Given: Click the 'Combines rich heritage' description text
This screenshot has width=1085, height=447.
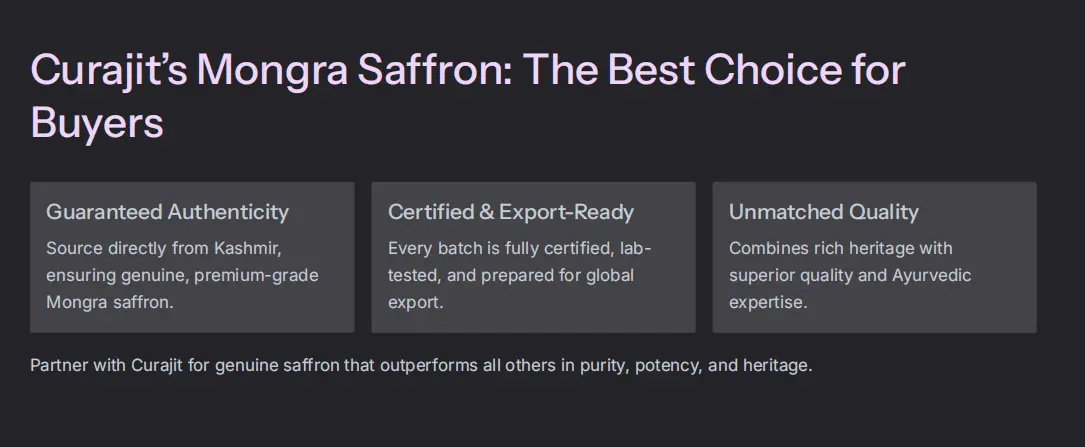Looking at the screenshot, I should (850, 275).
